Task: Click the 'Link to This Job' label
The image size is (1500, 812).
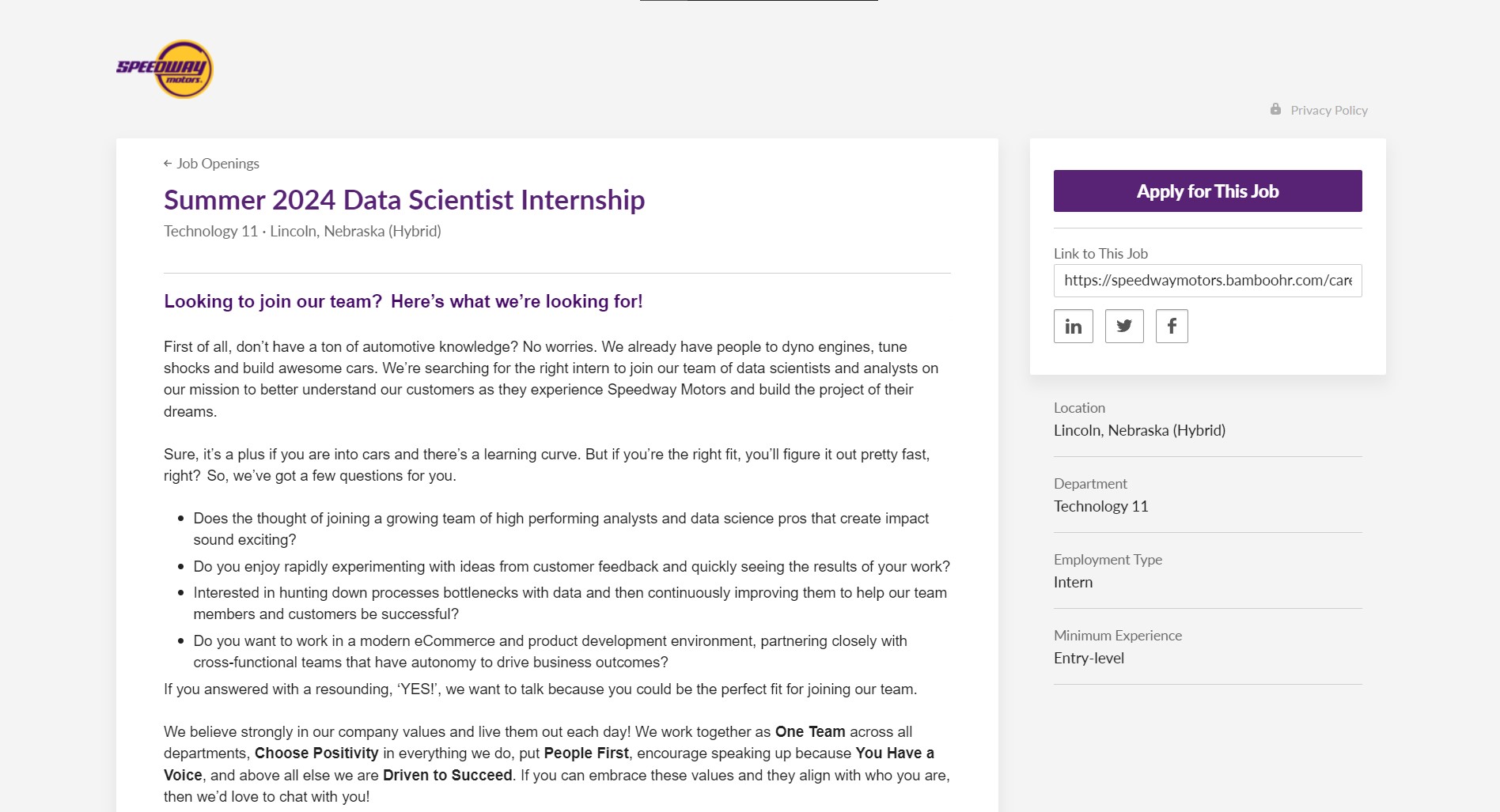Action: (1100, 254)
